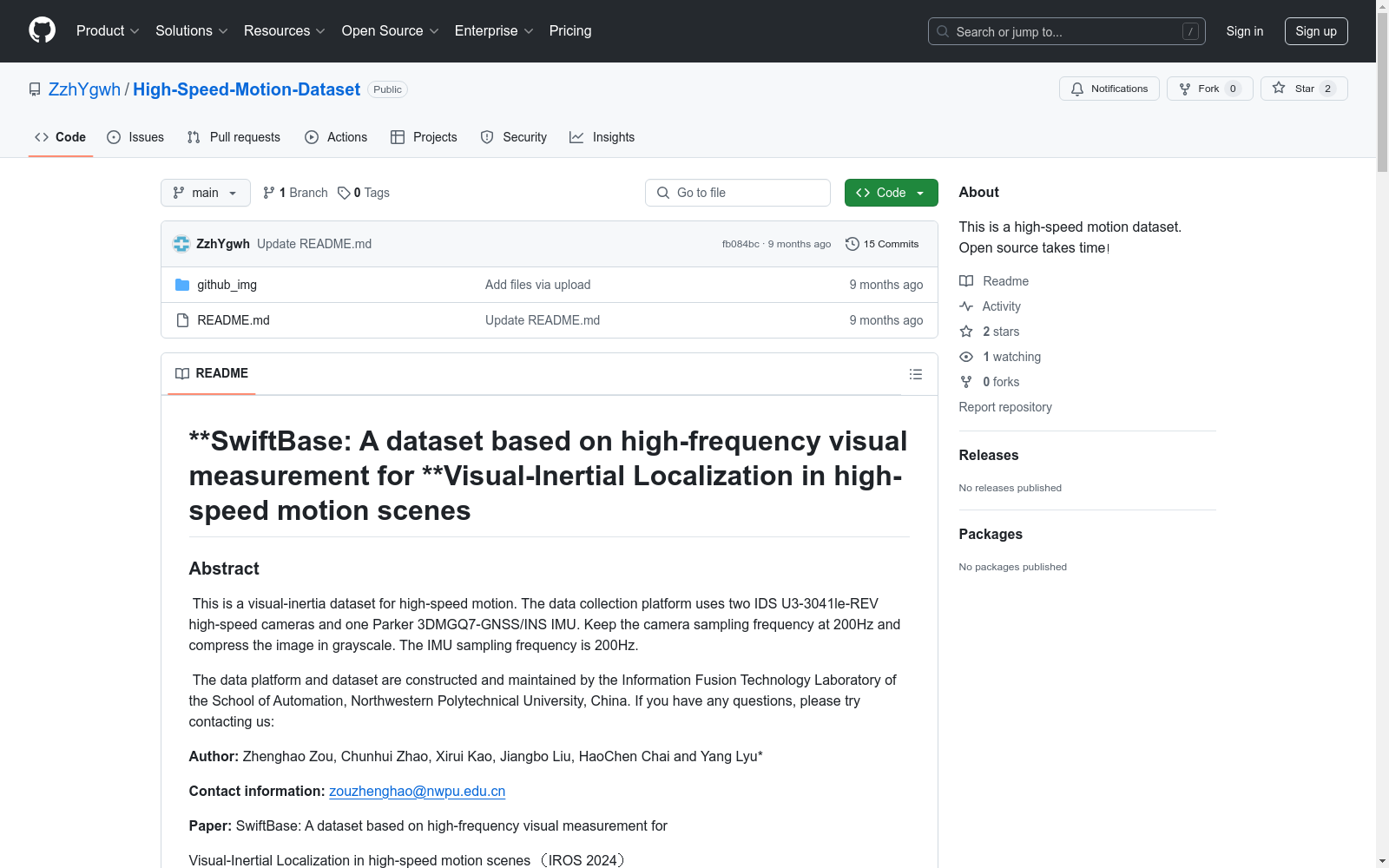Open the Actions tab
The width and height of the screenshot is (1389, 868).
[336, 137]
